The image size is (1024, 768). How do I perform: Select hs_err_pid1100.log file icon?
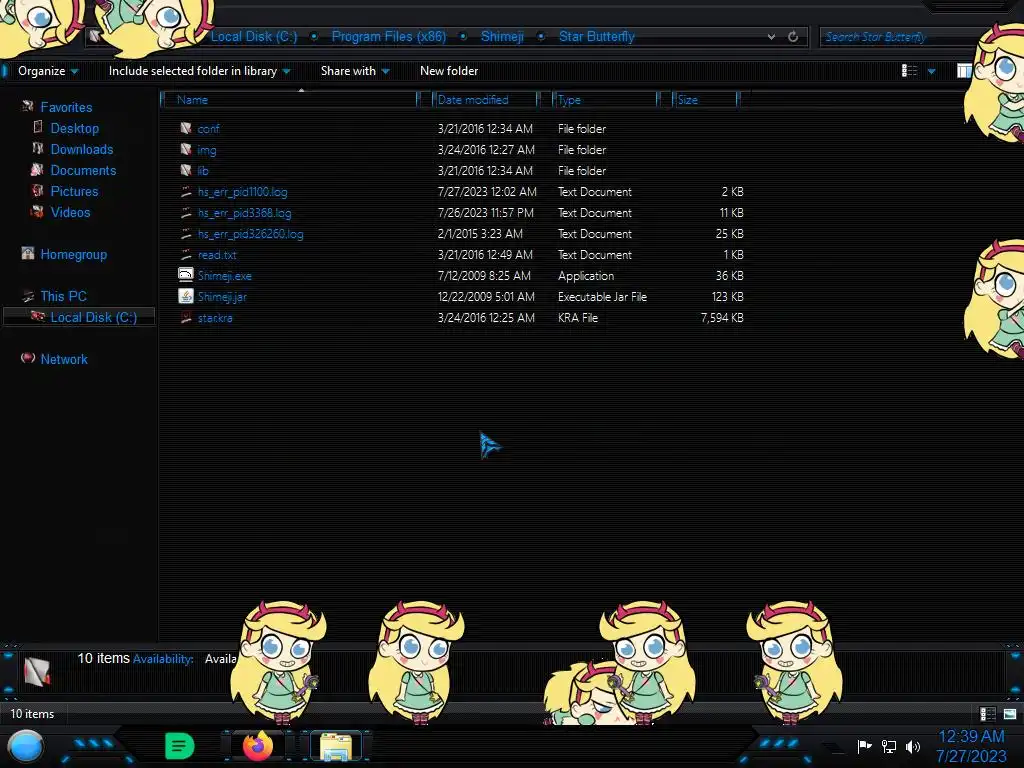coord(186,191)
